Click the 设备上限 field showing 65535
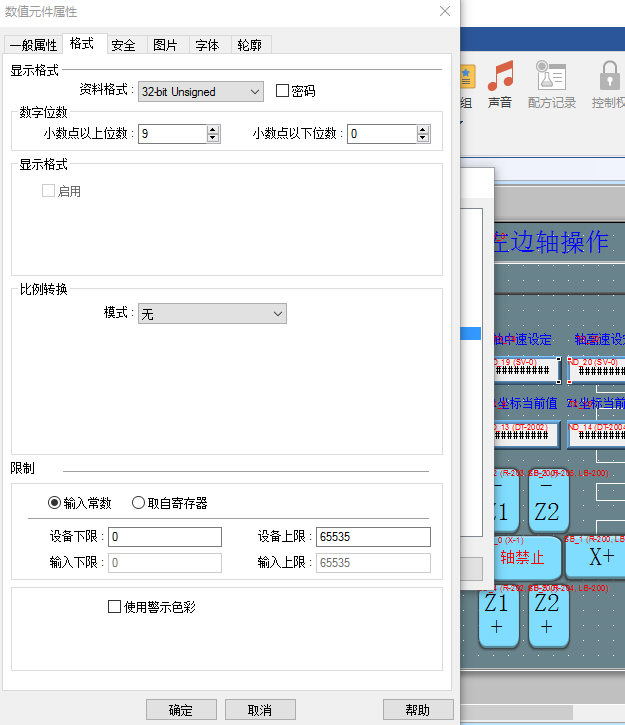The image size is (625, 725). [x=373, y=537]
